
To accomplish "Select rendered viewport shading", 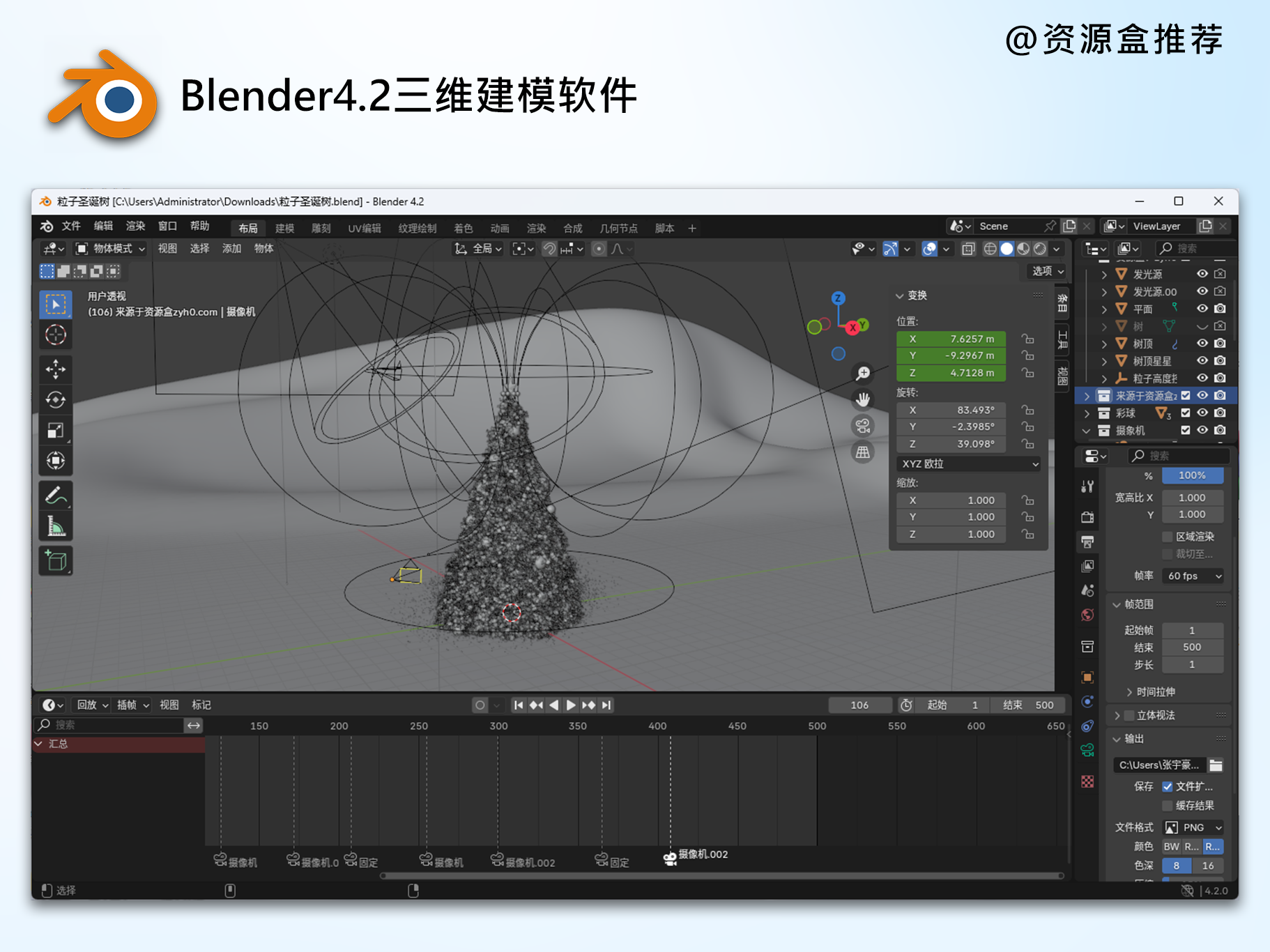I will 1040,249.
